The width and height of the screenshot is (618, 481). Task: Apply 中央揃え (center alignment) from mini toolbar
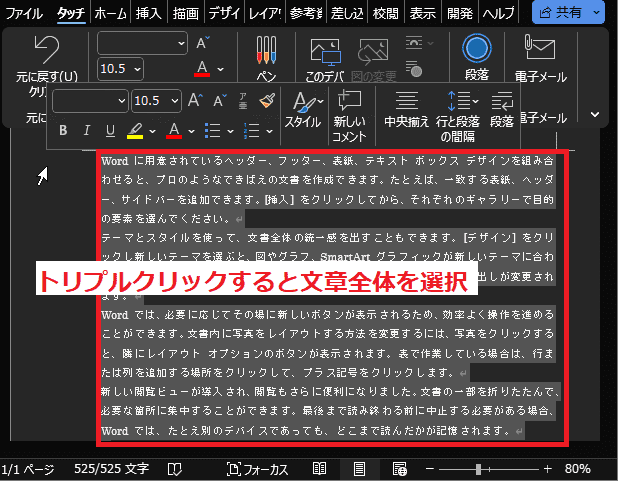tap(406, 101)
